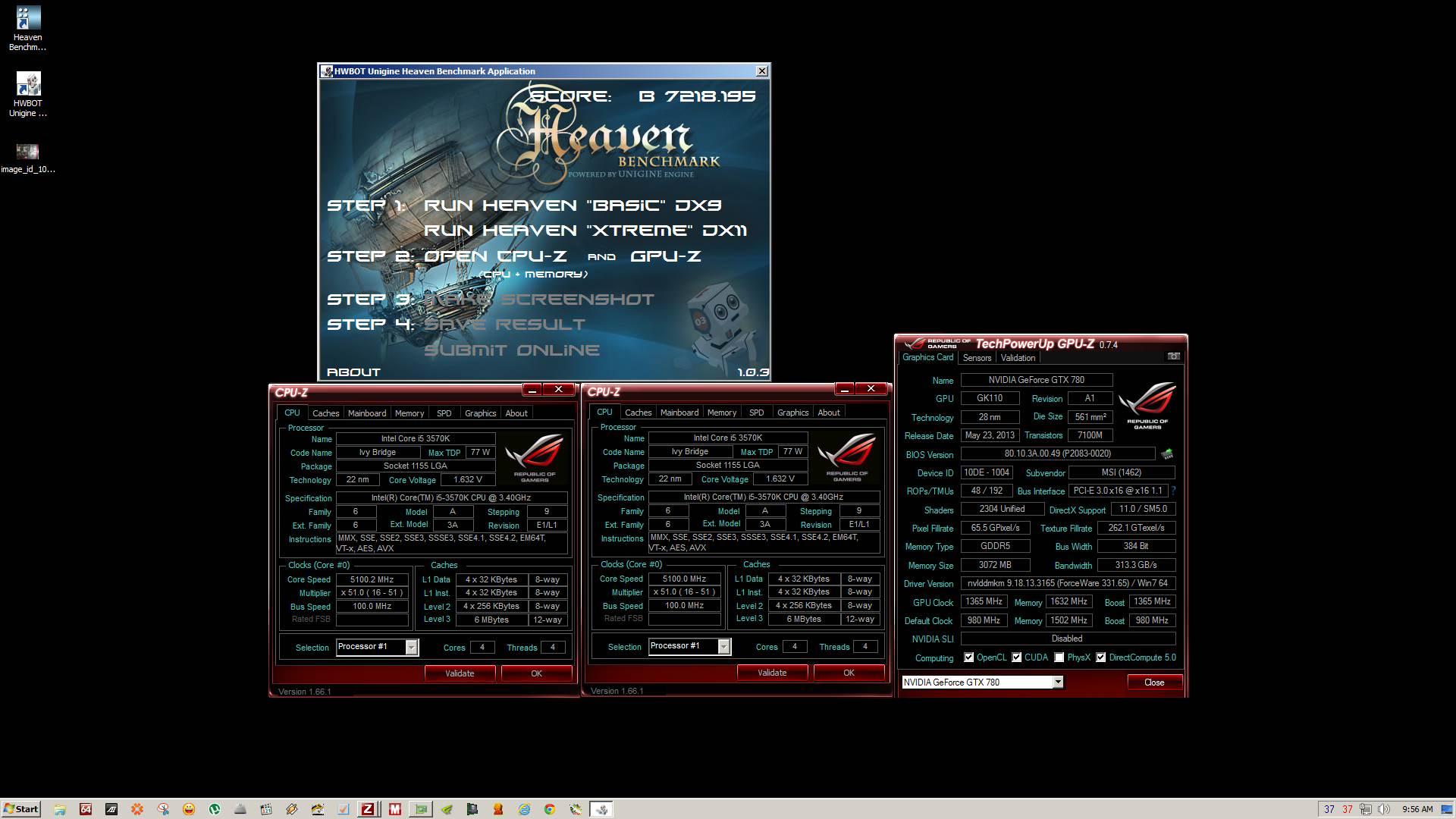Click the GPU Name field NVIDIA GeForce GTX 780

(x=1037, y=380)
